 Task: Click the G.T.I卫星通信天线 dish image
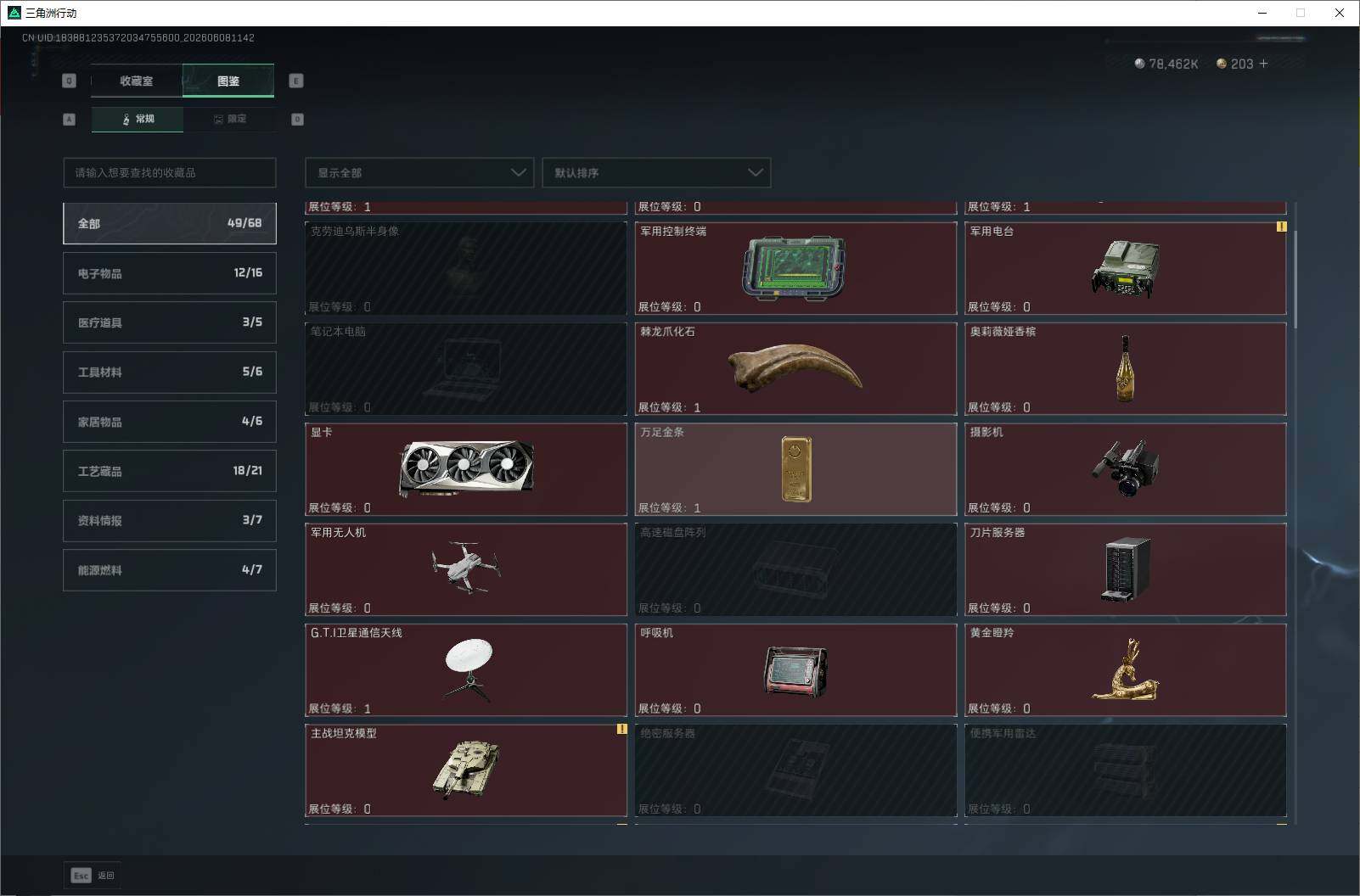pos(468,669)
